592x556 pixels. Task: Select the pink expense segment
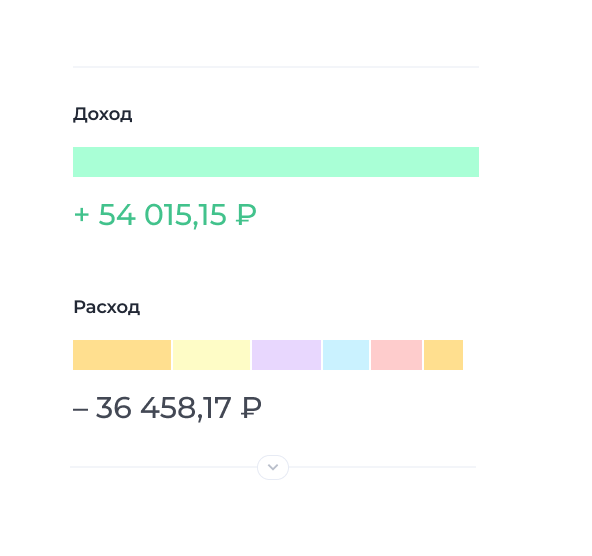[x=396, y=355]
